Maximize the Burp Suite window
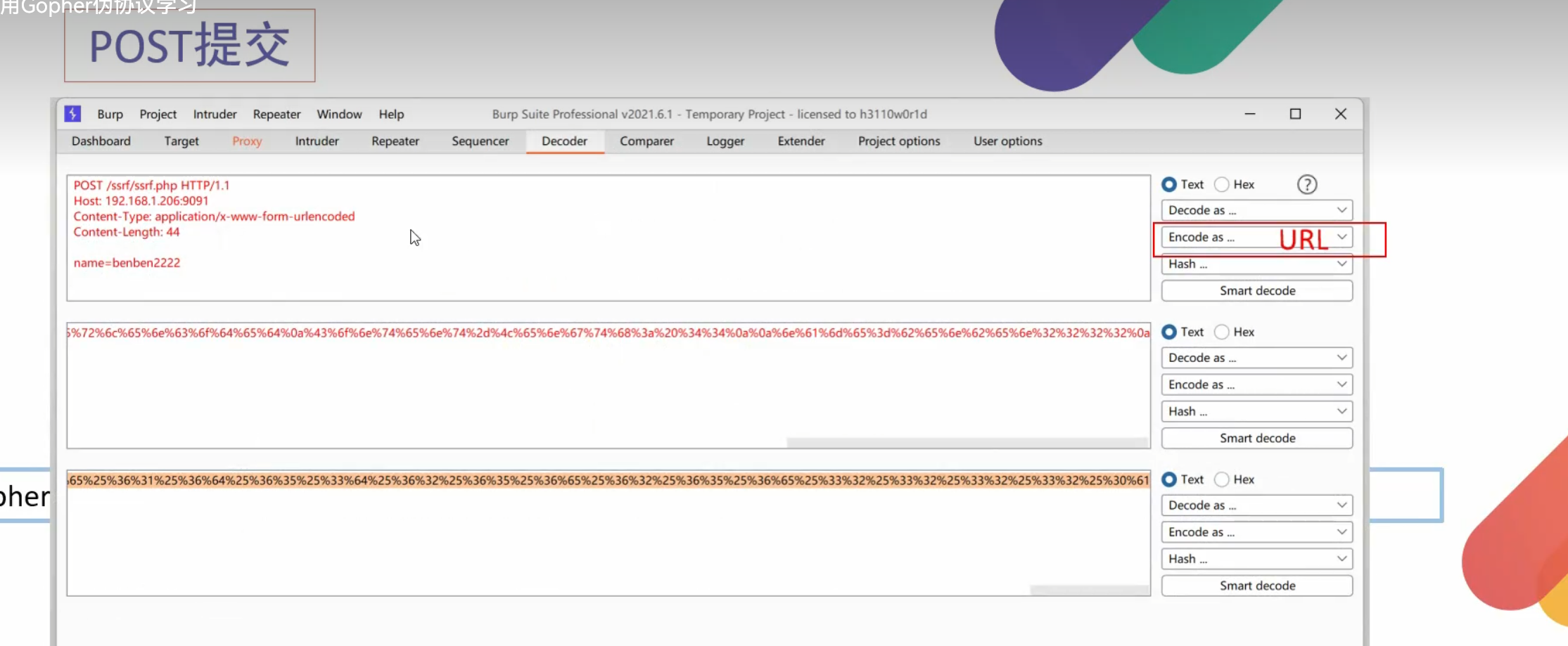Viewport: 1568px width, 646px height. pyautogui.click(x=1295, y=114)
